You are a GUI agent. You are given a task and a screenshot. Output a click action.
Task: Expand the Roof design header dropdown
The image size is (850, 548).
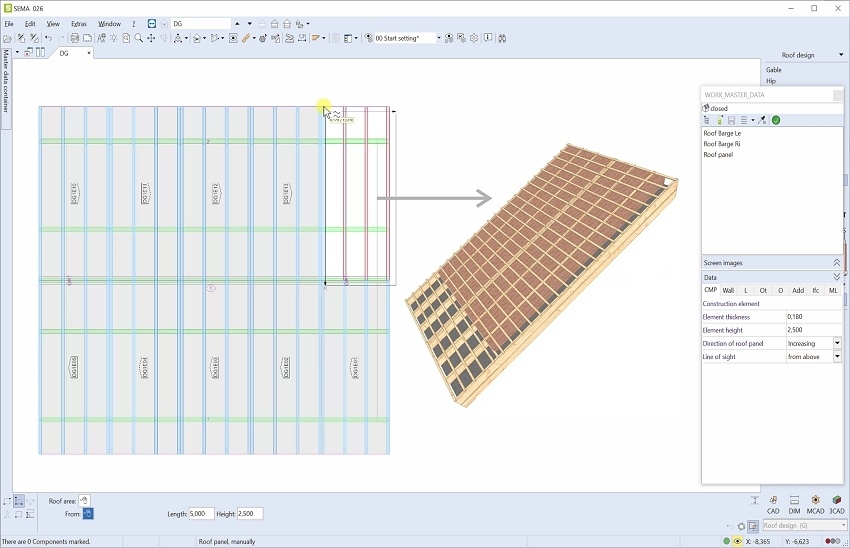point(841,55)
